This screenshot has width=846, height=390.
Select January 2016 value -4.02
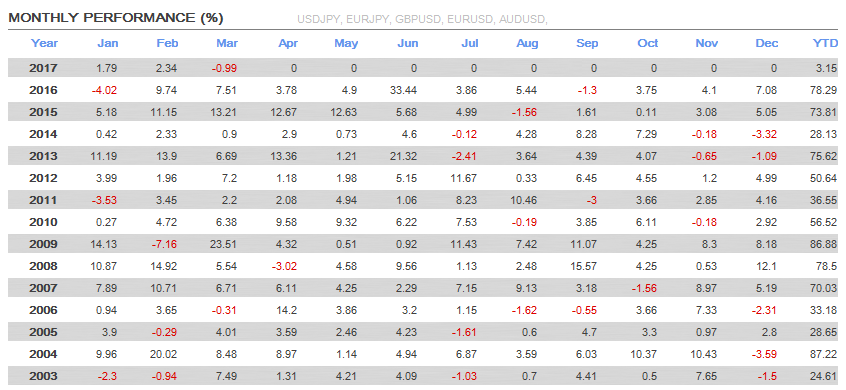point(105,91)
